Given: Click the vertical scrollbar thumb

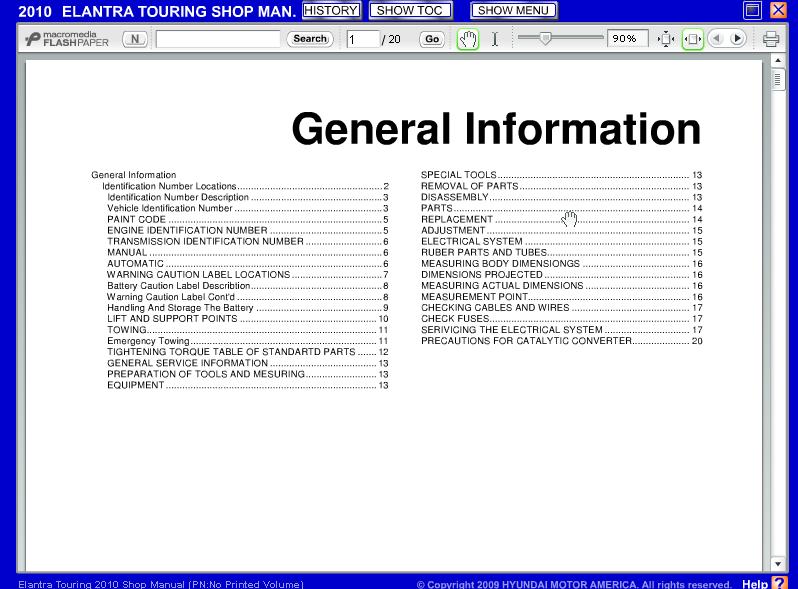Looking at the screenshot, I should pos(778,79).
